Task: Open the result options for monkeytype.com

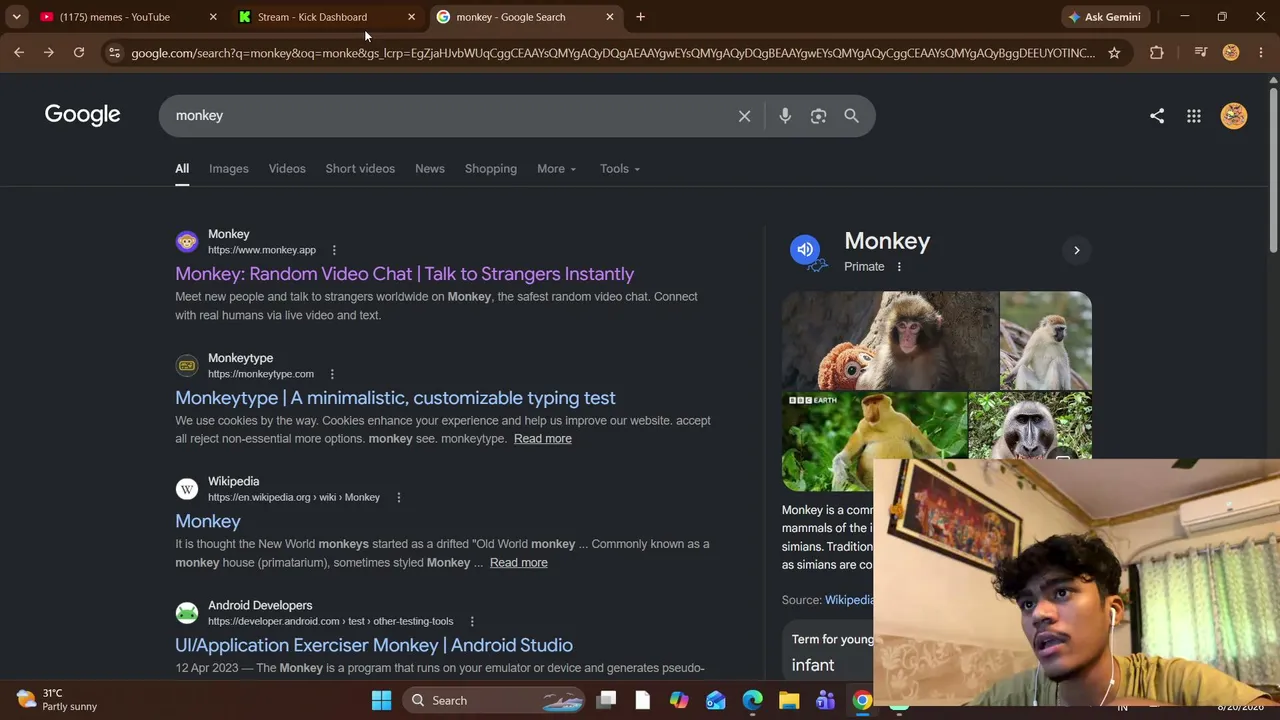Action: point(332,374)
